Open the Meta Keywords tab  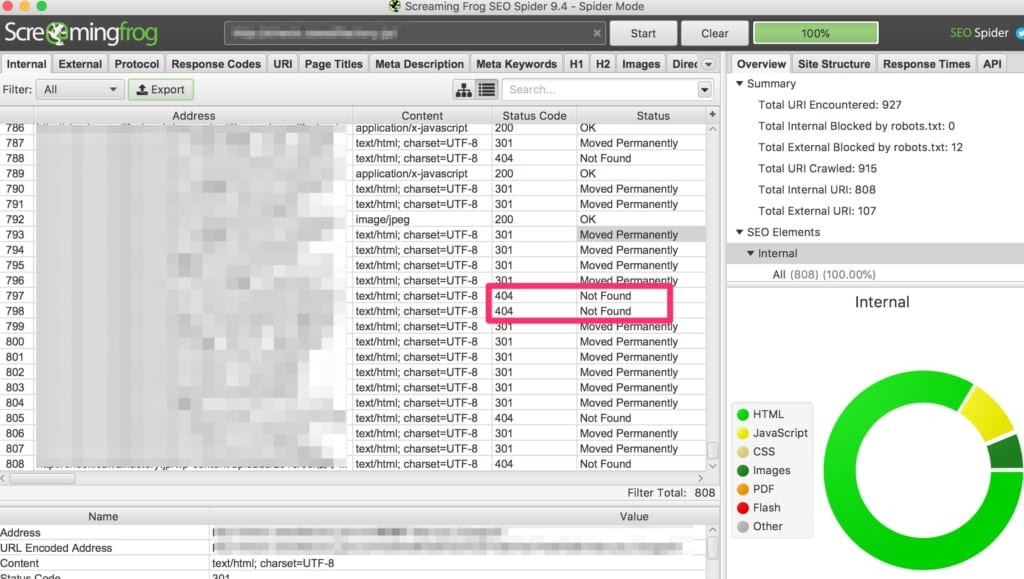click(516, 64)
